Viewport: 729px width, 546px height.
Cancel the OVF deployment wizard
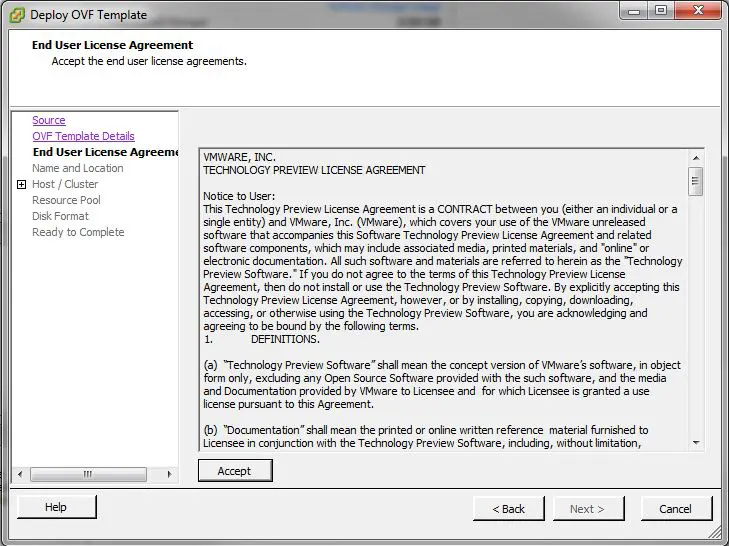click(676, 509)
